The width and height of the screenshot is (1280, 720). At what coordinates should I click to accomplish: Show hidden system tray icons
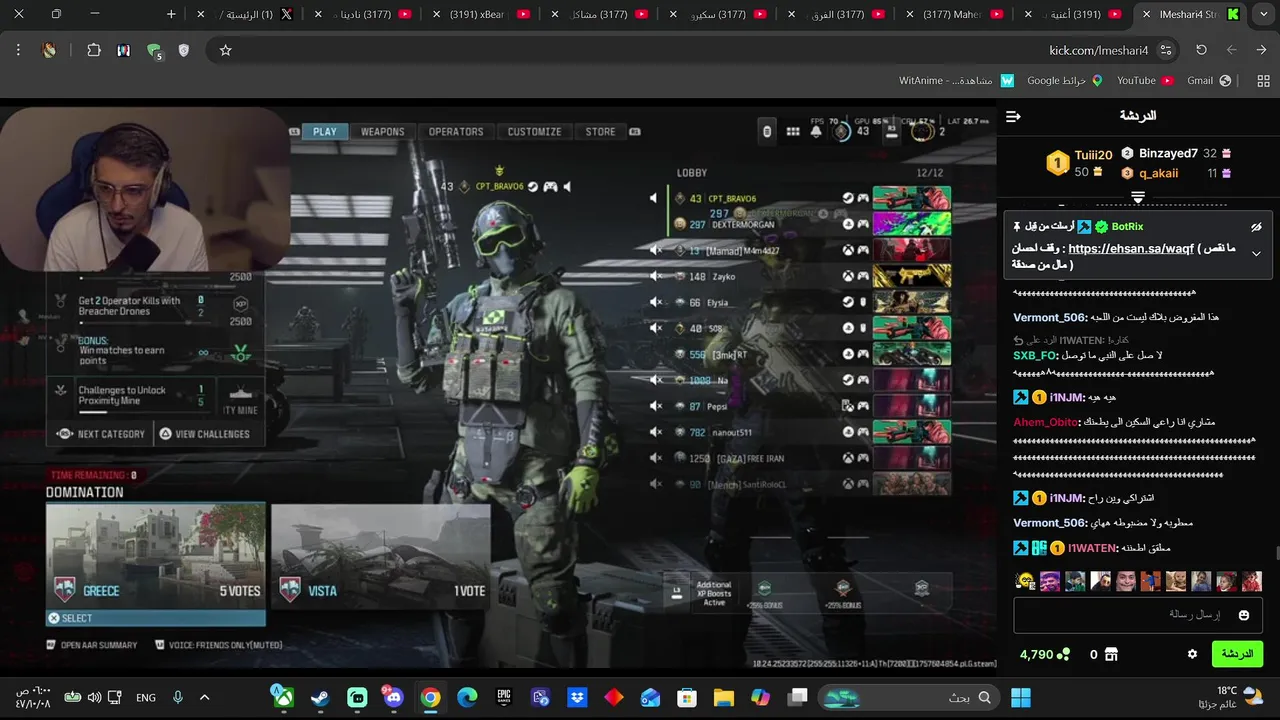tap(204, 697)
